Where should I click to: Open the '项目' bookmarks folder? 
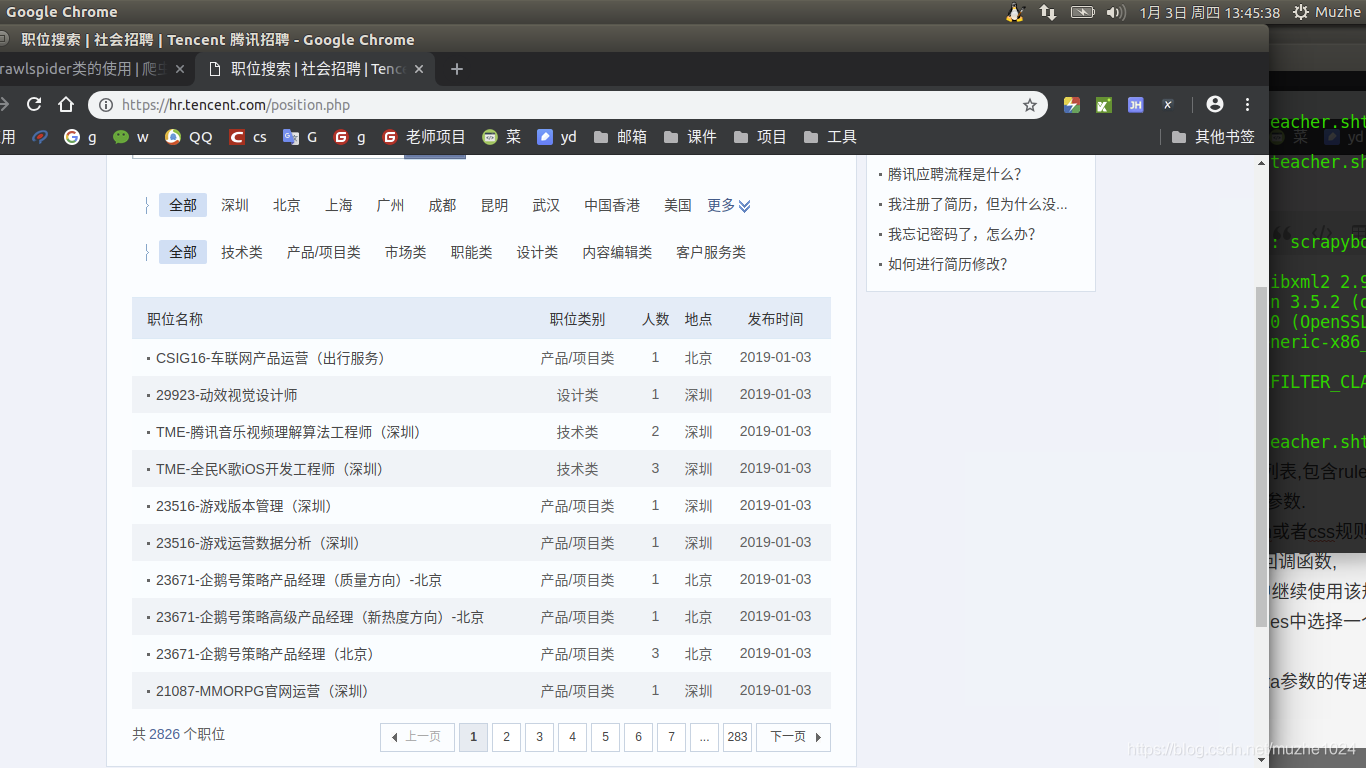click(x=760, y=137)
